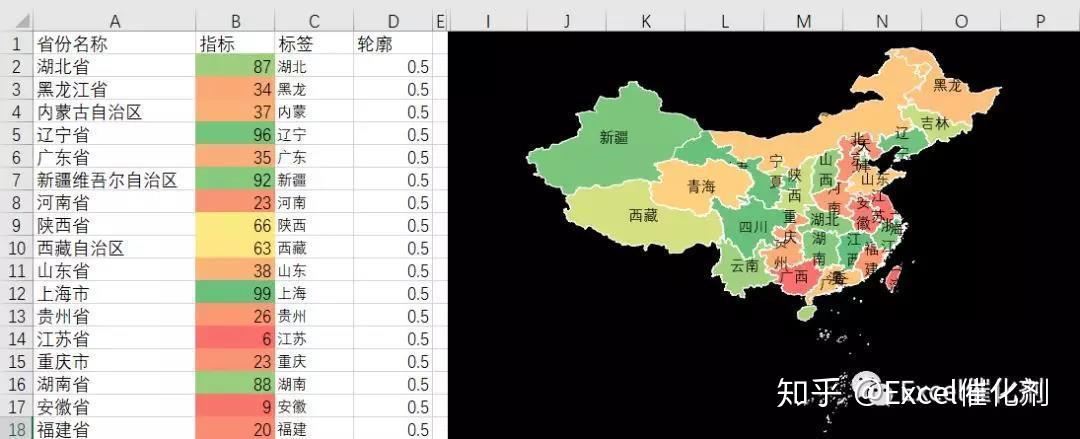Click 青海 region on the map
Image resolution: width=1080 pixels, height=439 pixels.
(x=701, y=186)
